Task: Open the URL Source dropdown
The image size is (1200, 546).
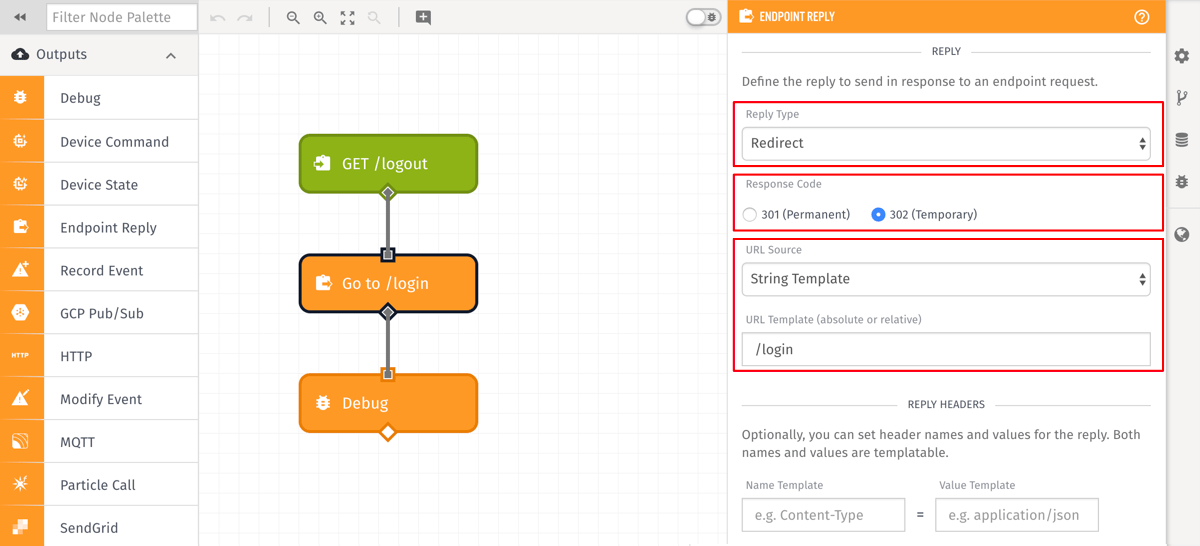Action: [x=946, y=279]
